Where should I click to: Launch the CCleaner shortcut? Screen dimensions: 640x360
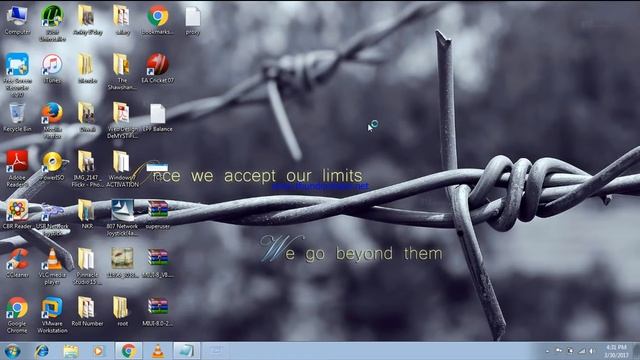(17, 263)
